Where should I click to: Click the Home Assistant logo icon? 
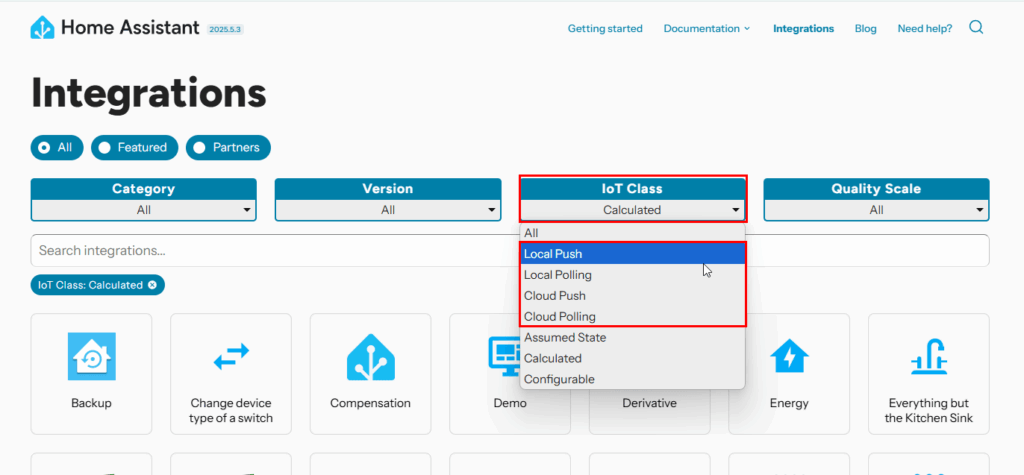point(43,28)
